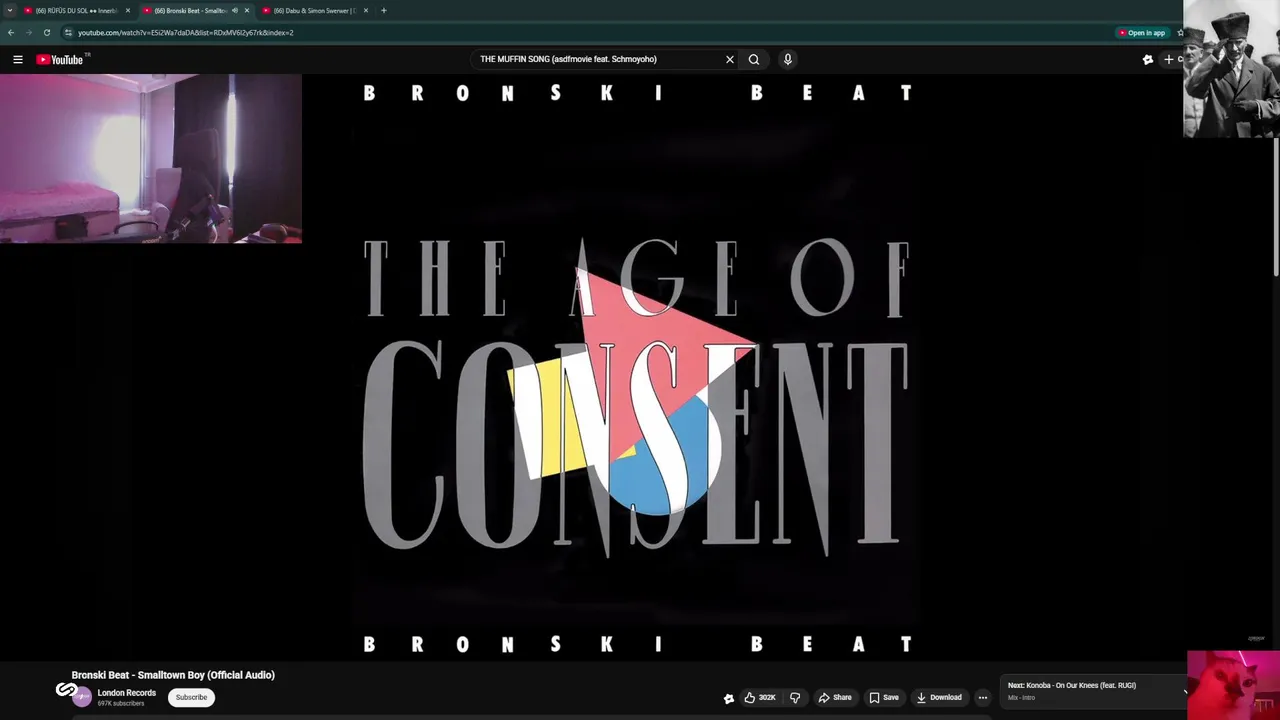
Task: Click the video title Smalltown Boy
Action: tap(173, 675)
